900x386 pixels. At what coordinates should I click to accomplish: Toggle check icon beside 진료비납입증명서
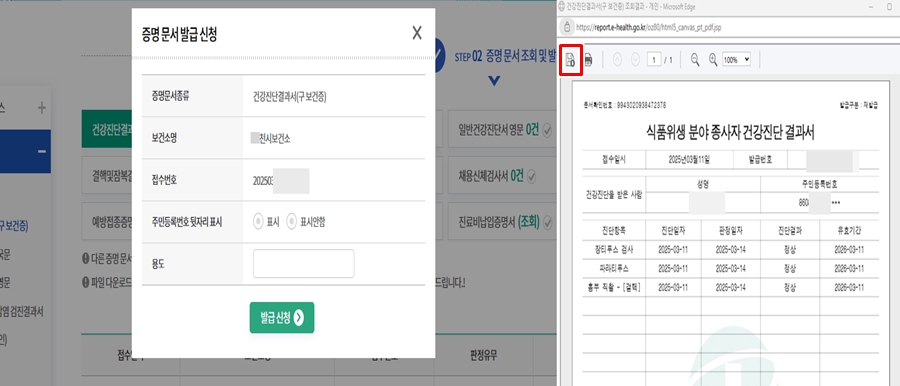click(x=548, y=222)
